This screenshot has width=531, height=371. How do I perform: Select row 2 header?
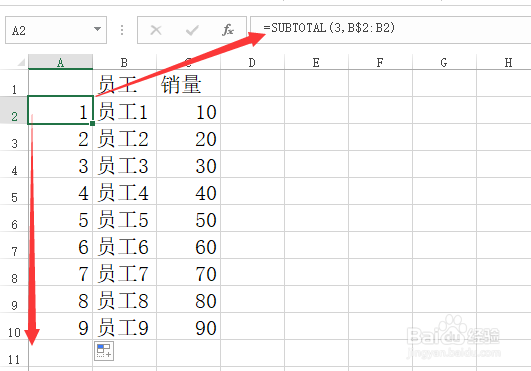[14, 110]
